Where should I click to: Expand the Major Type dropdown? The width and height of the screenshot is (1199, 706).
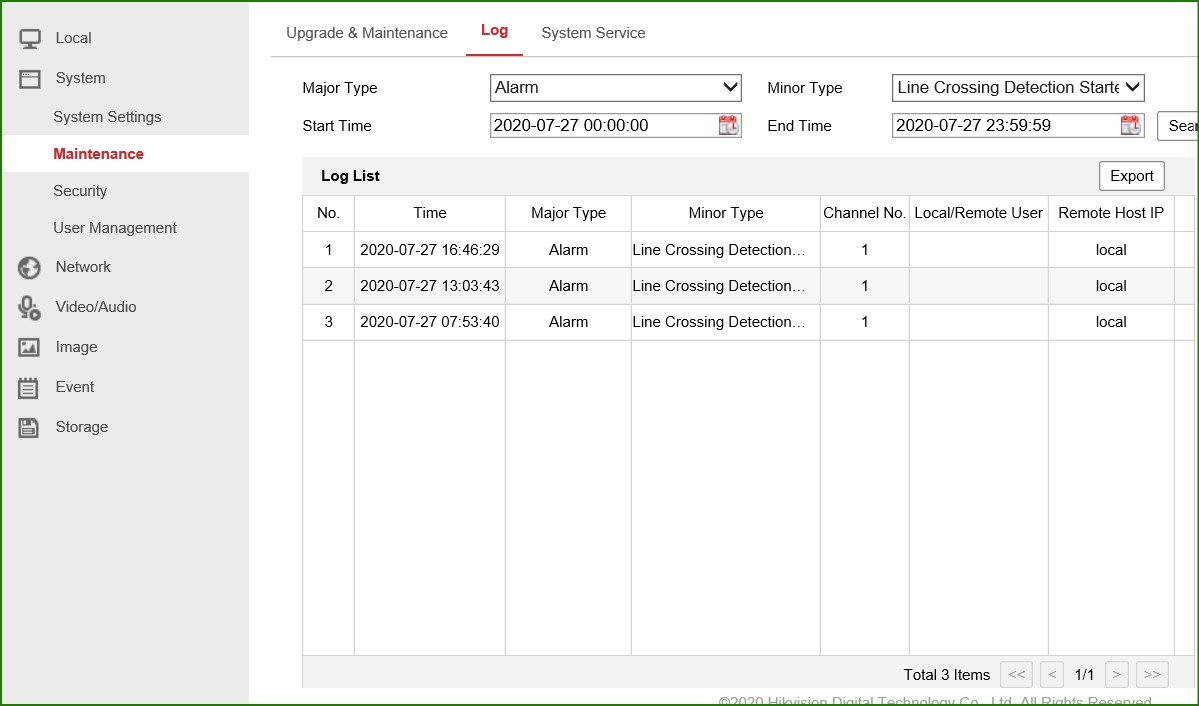[x=615, y=88]
